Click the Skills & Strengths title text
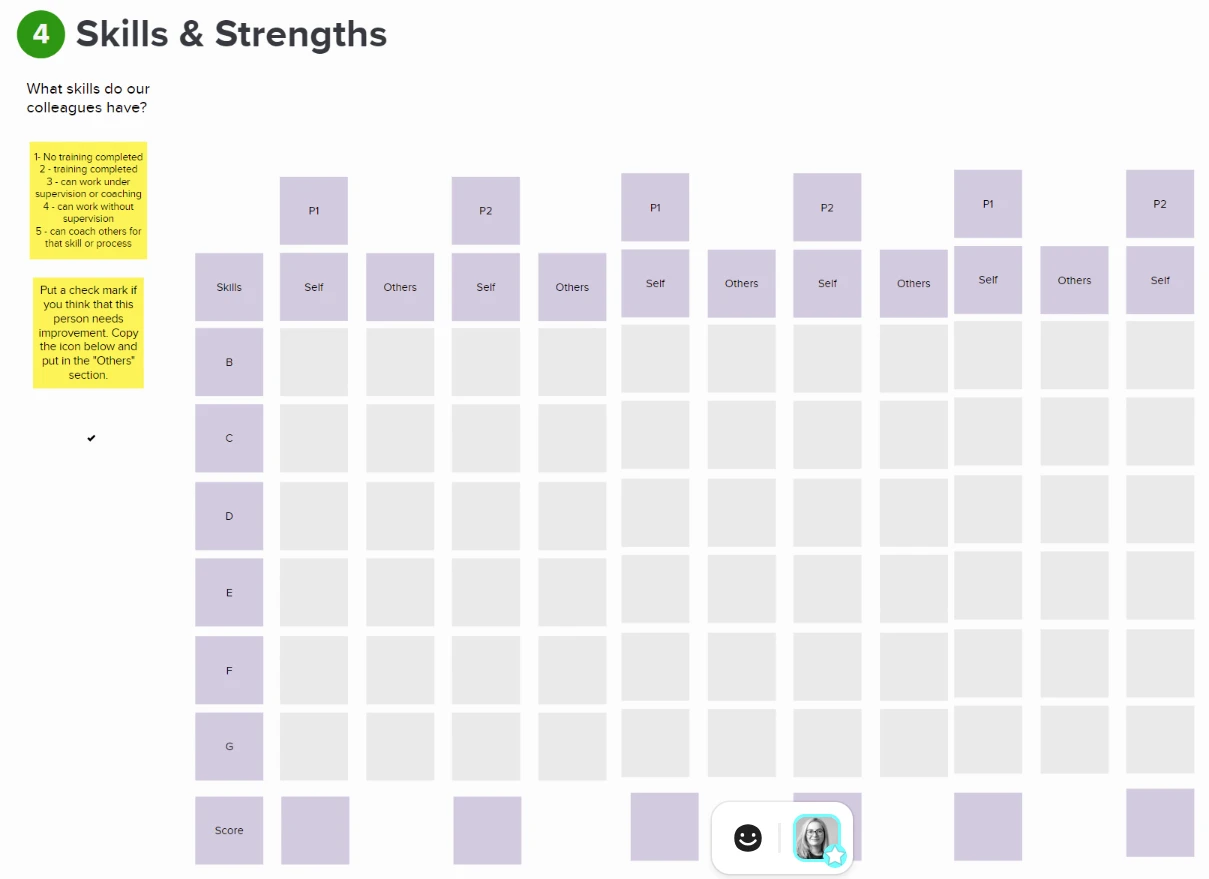The image size is (1209, 879). (x=231, y=34)
